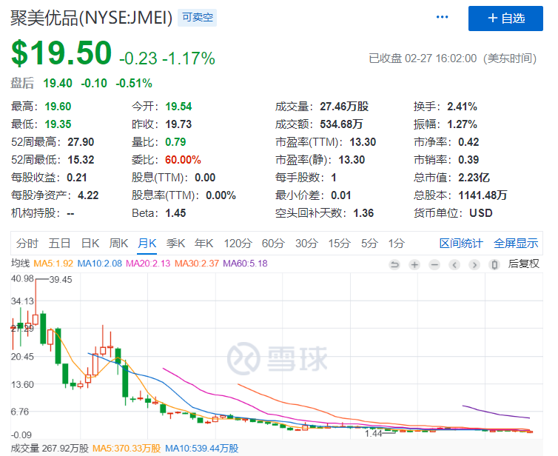Switch to the 分时 chart tab
This screenshot has width=558, height=456.
point(27,243)
